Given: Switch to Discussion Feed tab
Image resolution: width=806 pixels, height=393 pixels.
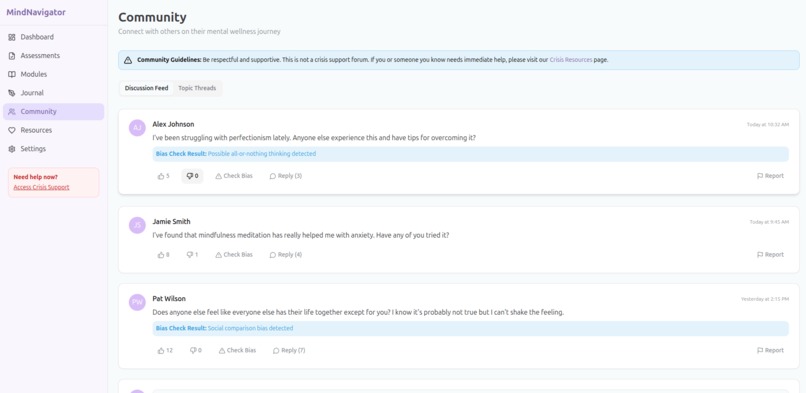Looking at the screenshot, I should (146, 88).
